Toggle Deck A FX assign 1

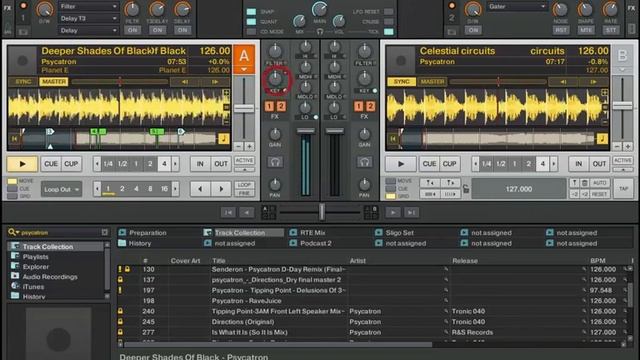[x=269, y=107]
